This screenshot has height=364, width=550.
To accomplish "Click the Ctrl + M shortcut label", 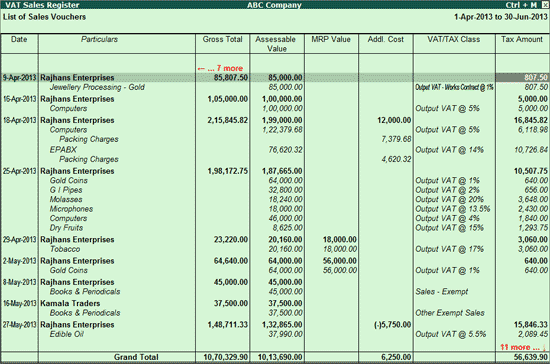I will pos(521,5).
